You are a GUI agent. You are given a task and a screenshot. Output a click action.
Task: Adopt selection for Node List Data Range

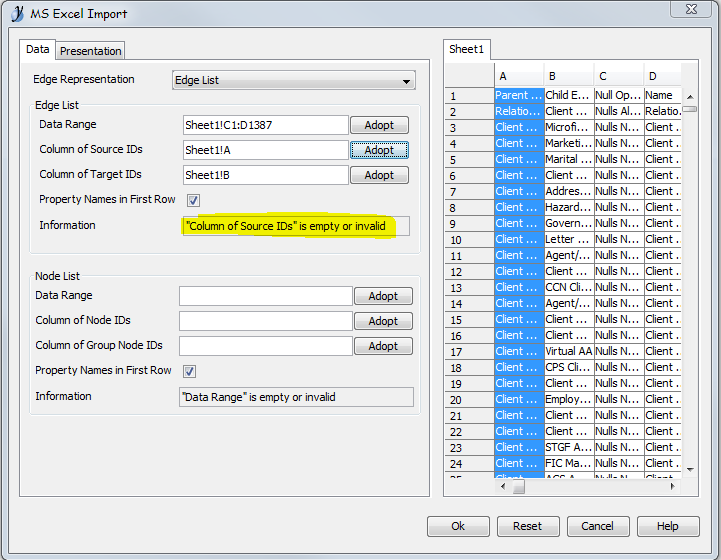click(x=383, y=296)
